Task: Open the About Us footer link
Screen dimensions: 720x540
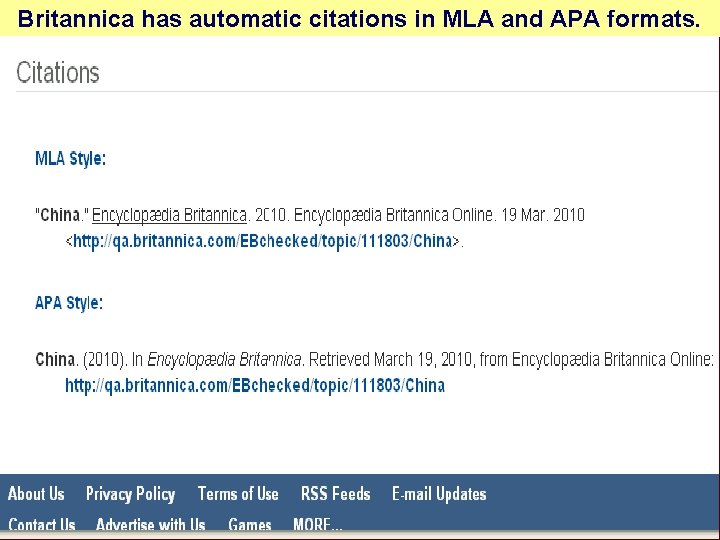Action: coord(36,494)
